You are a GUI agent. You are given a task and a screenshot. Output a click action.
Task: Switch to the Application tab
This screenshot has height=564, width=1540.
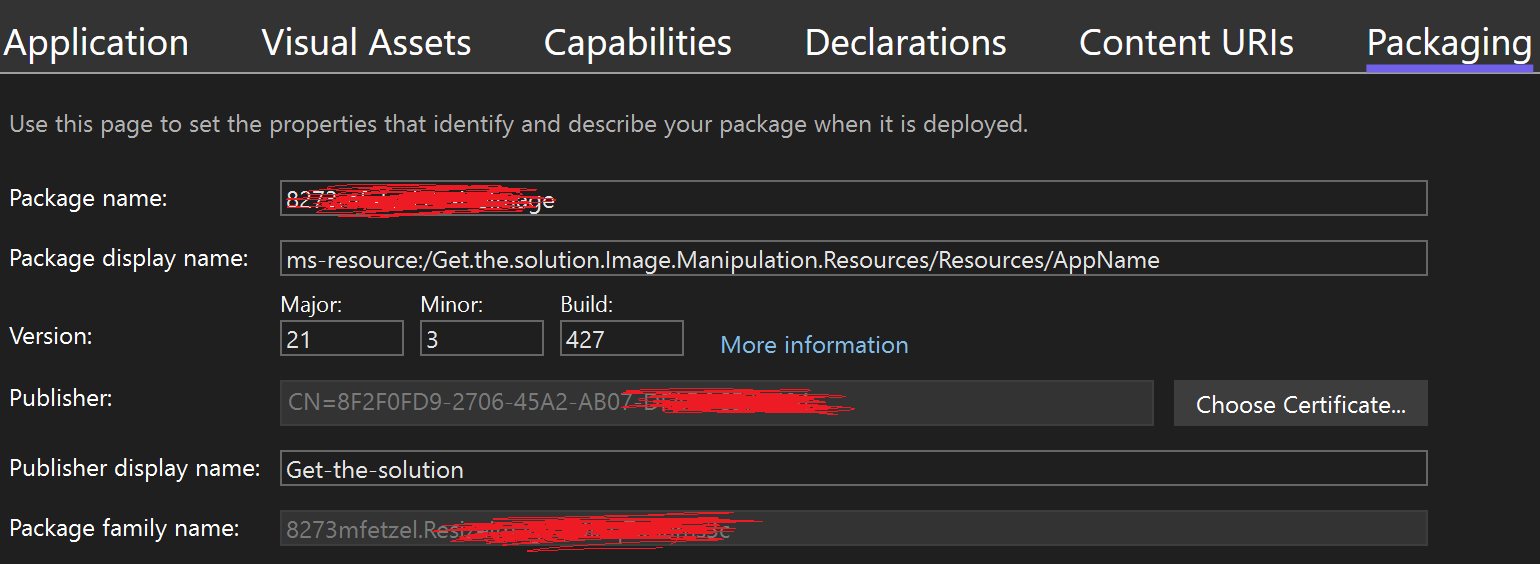(96, 43)
